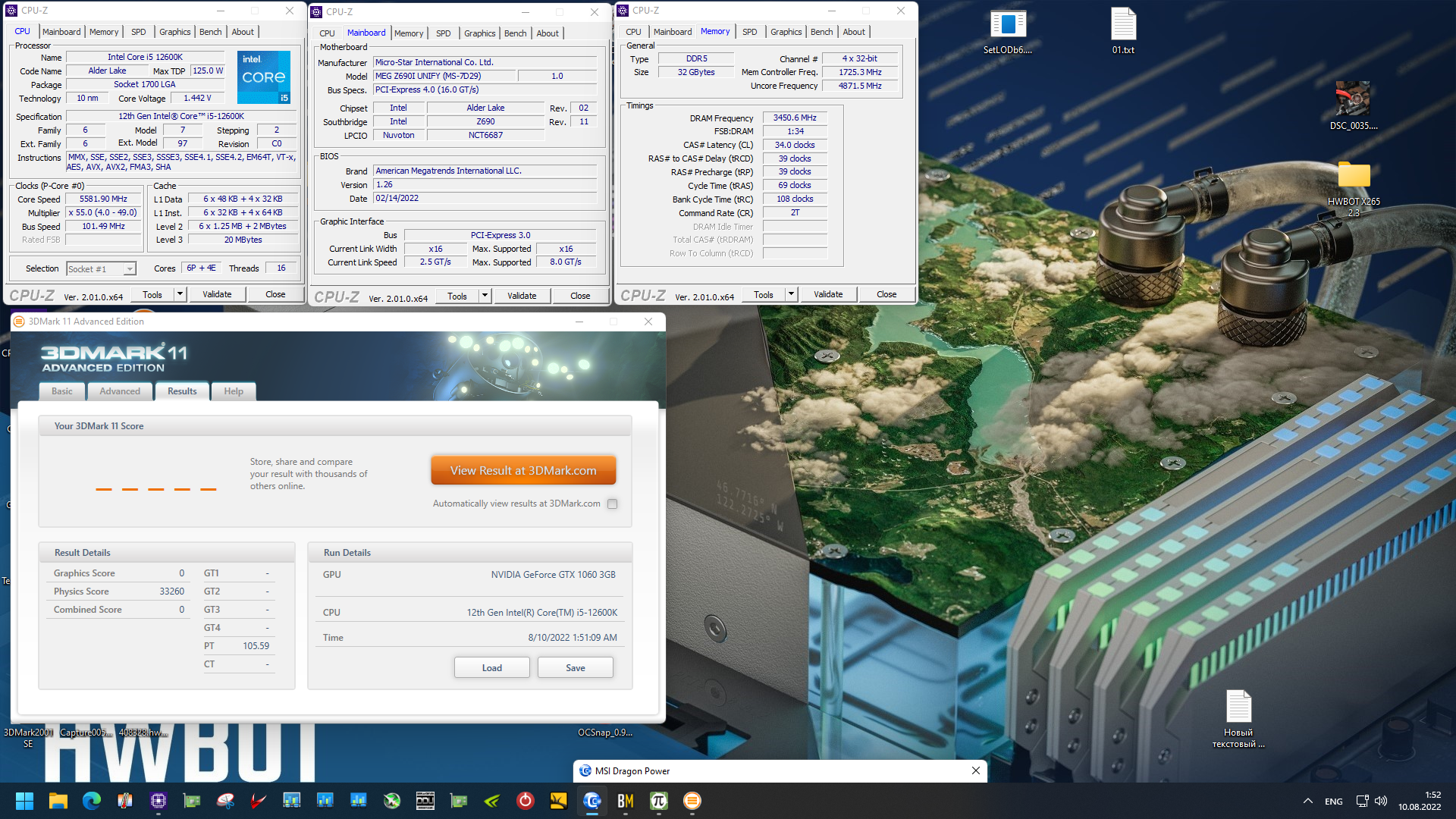This screenshot has width=1456, height=819.
Task: Open Socket #1 selection dropdown in CPU-Z
Action: click(101, 268)
